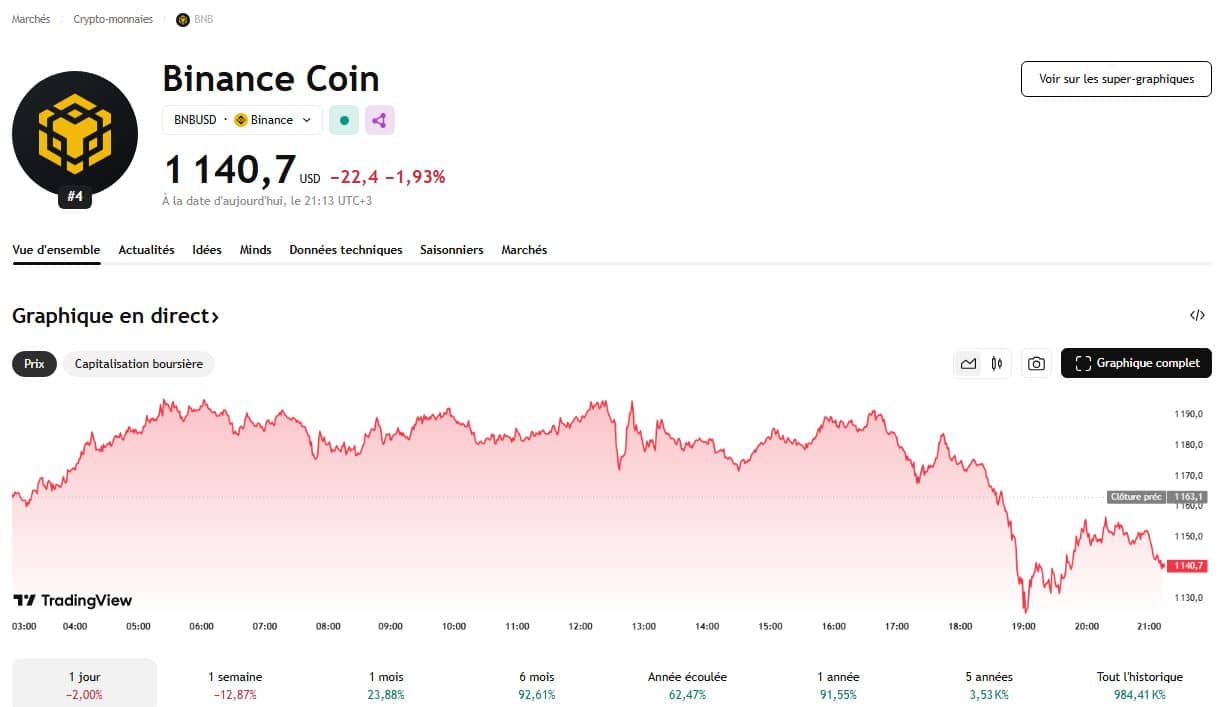Click the Crypto-monnaies breadcrumb link
1225x707 pixels.
[113, 19]
